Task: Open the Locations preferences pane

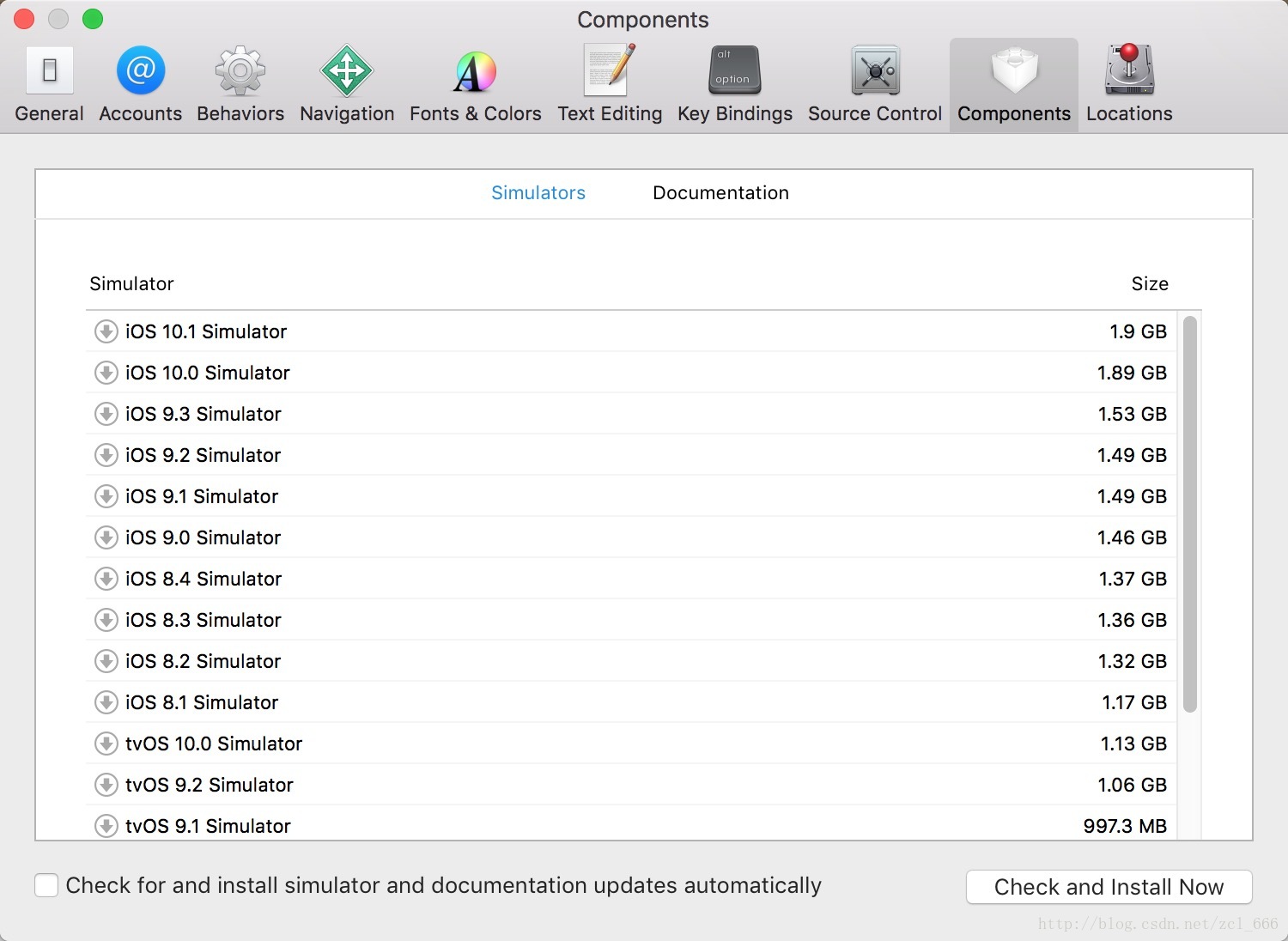Action: (x=1129, y=84)
